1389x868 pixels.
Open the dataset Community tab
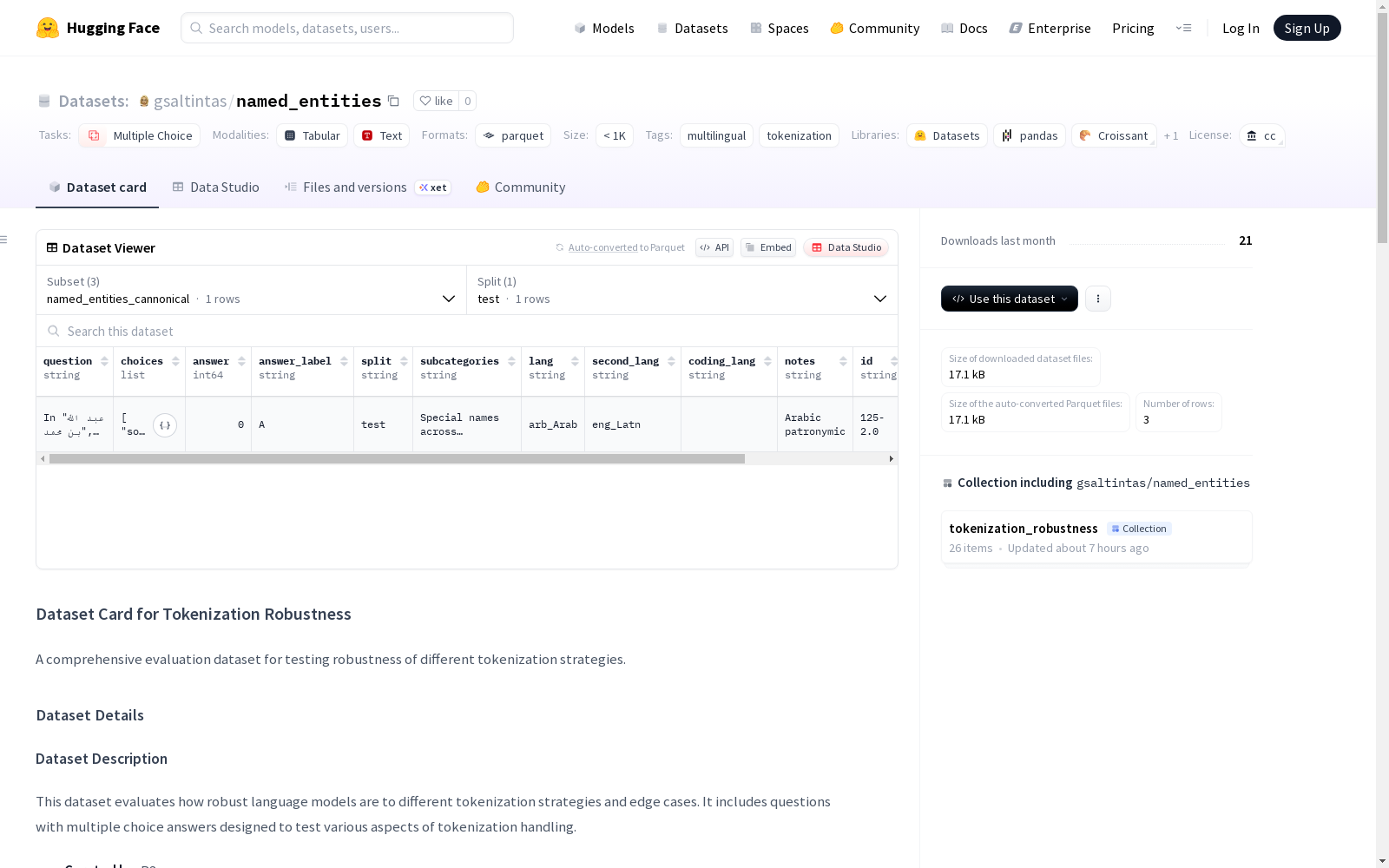(x=521, y=187)
